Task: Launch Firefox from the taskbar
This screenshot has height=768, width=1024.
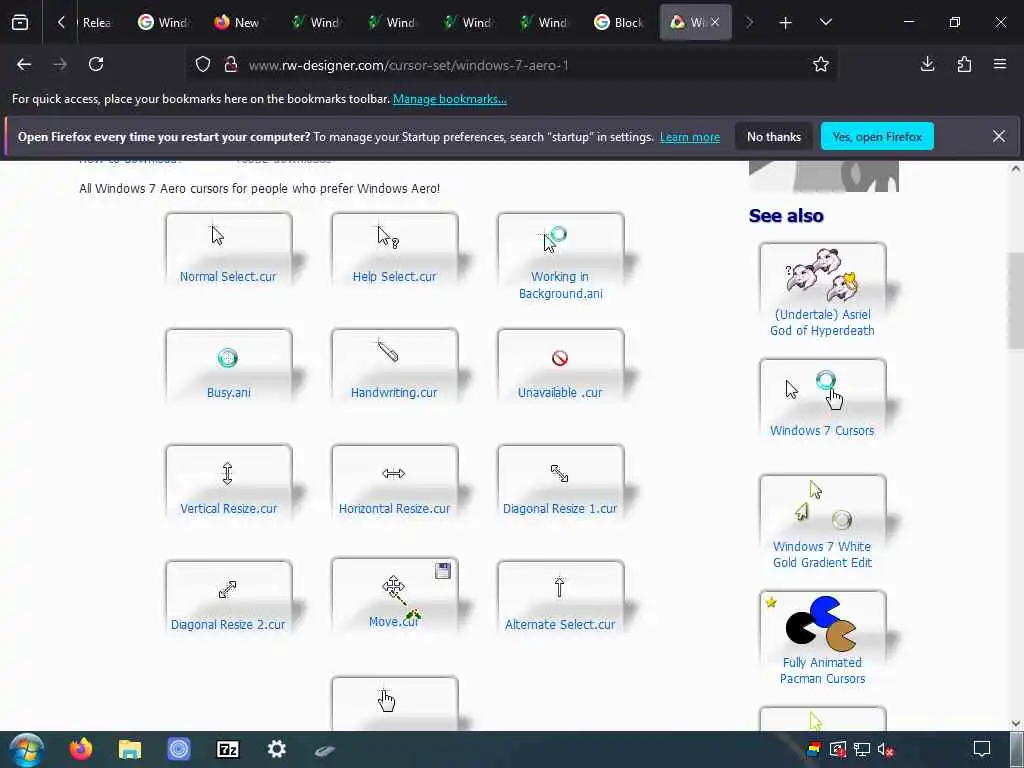Action: [x=81, y=749]
